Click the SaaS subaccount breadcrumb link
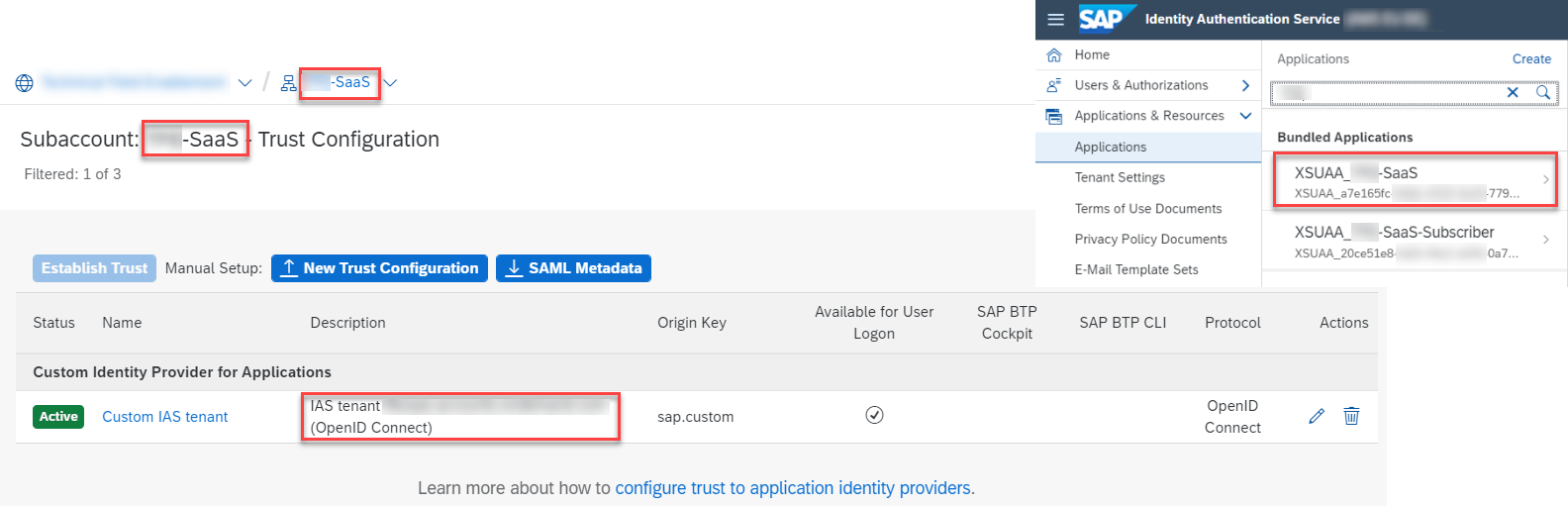 coord(337,82)
